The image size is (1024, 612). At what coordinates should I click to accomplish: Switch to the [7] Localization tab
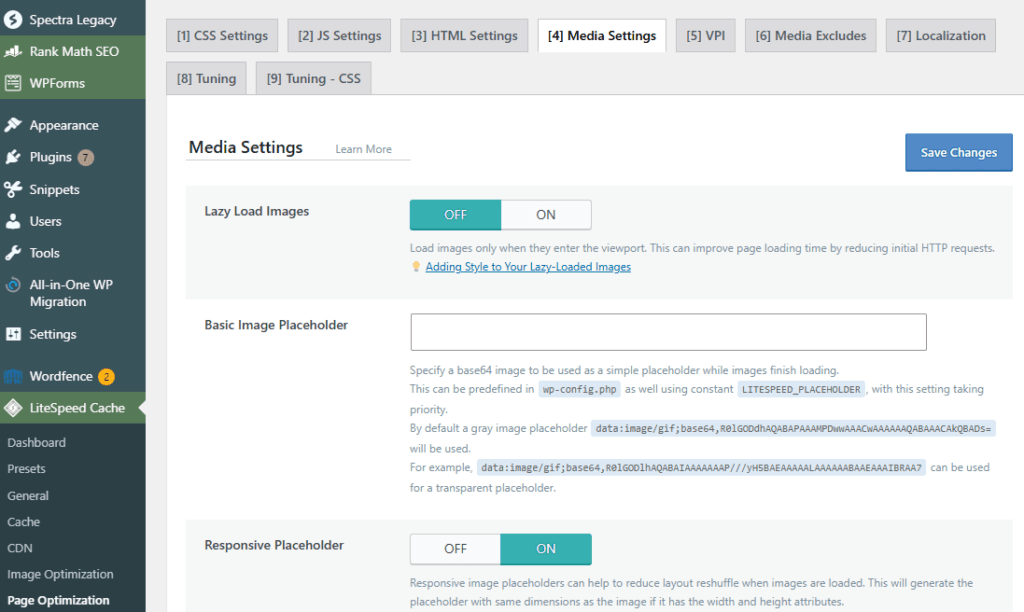941,35
